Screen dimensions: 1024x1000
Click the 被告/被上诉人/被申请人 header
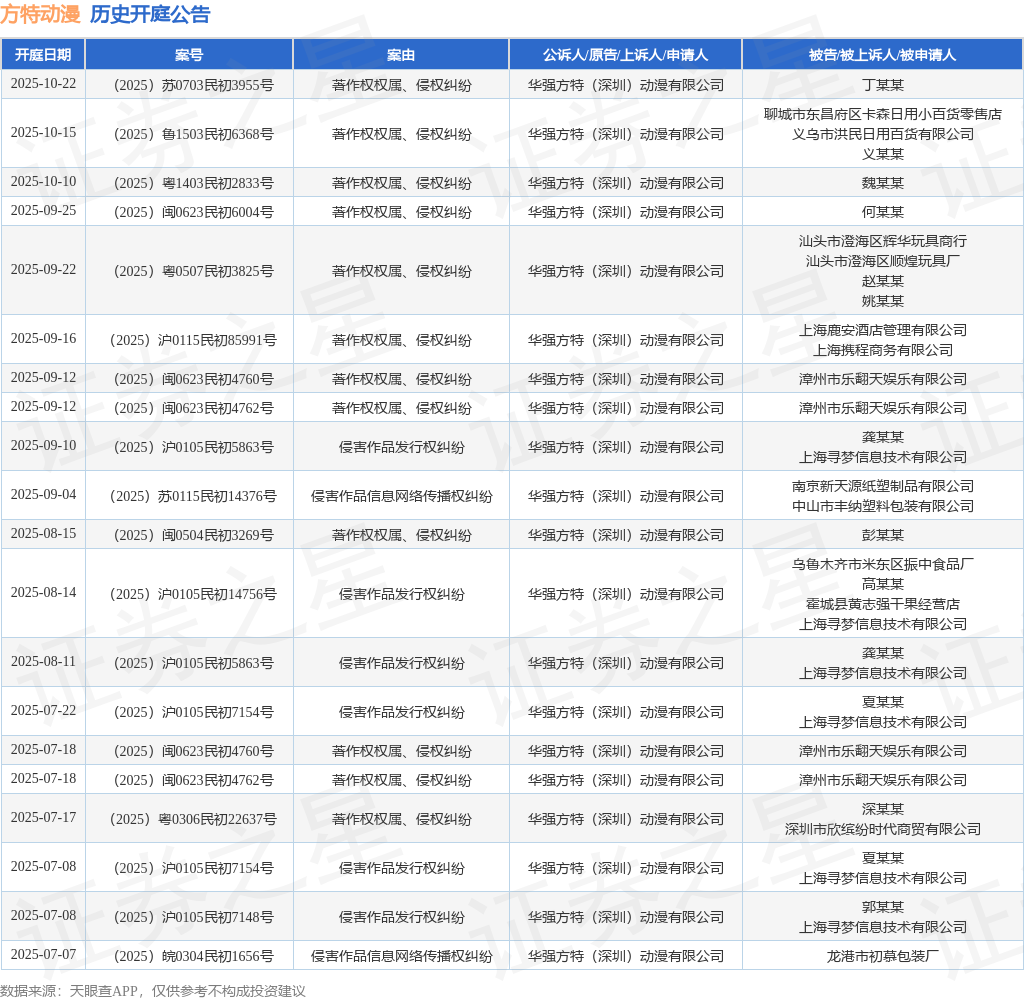click(x=882, y=55)
